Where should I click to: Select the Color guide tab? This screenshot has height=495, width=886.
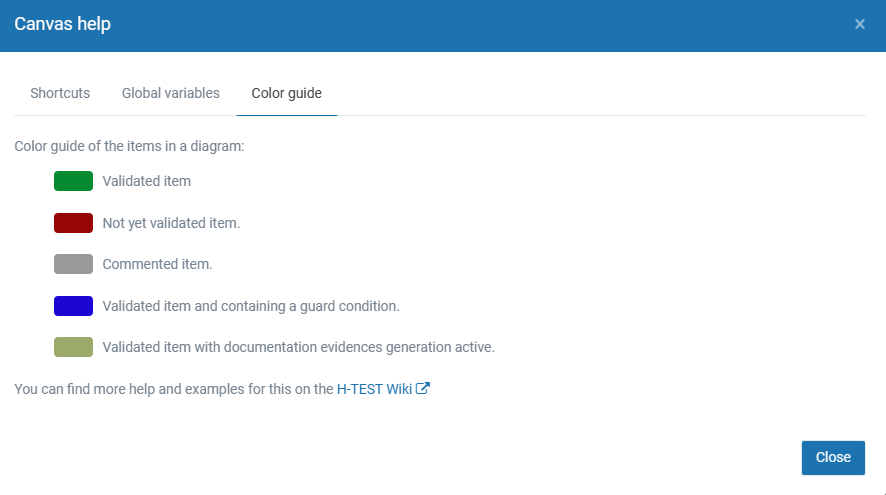click(x=287, y=93)
